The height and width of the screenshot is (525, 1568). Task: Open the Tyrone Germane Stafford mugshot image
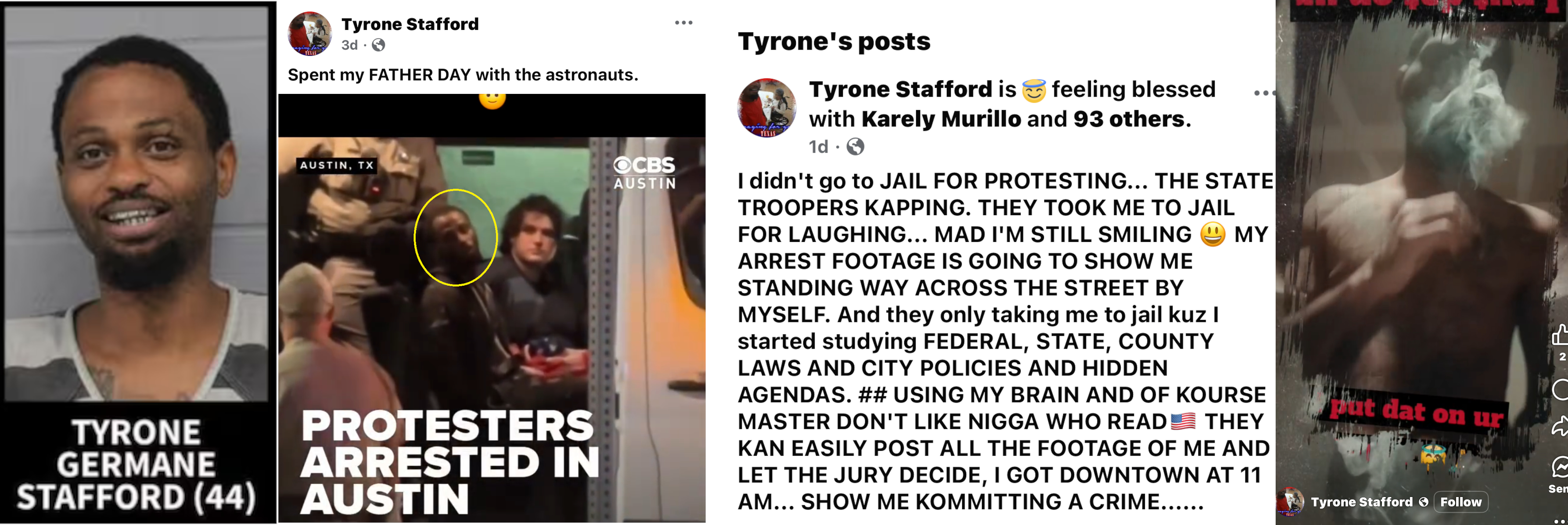click(x=138, y=262)
